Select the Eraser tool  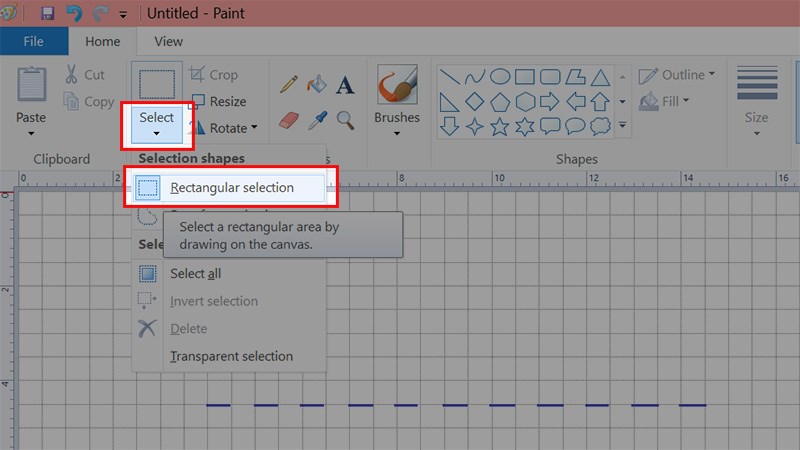pos(289,121)
